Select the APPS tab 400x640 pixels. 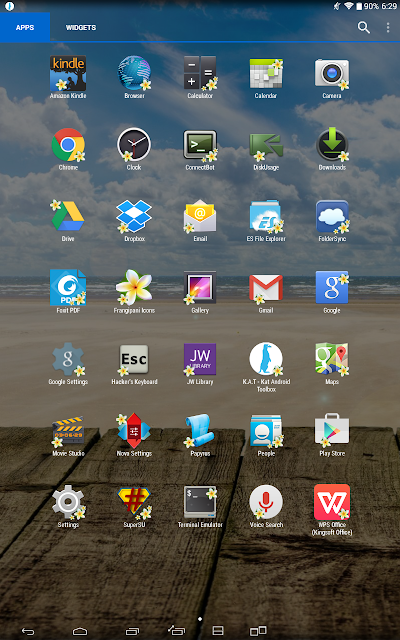(x=25, y=27)
